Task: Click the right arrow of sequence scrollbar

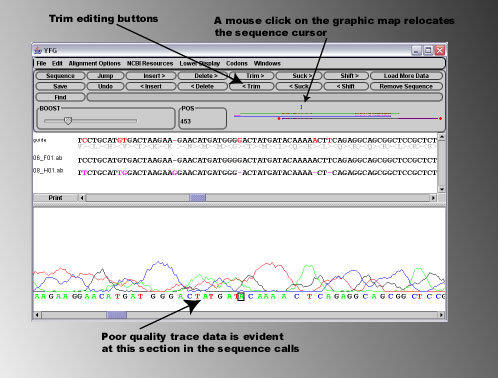Action: [x=433, y=198]
